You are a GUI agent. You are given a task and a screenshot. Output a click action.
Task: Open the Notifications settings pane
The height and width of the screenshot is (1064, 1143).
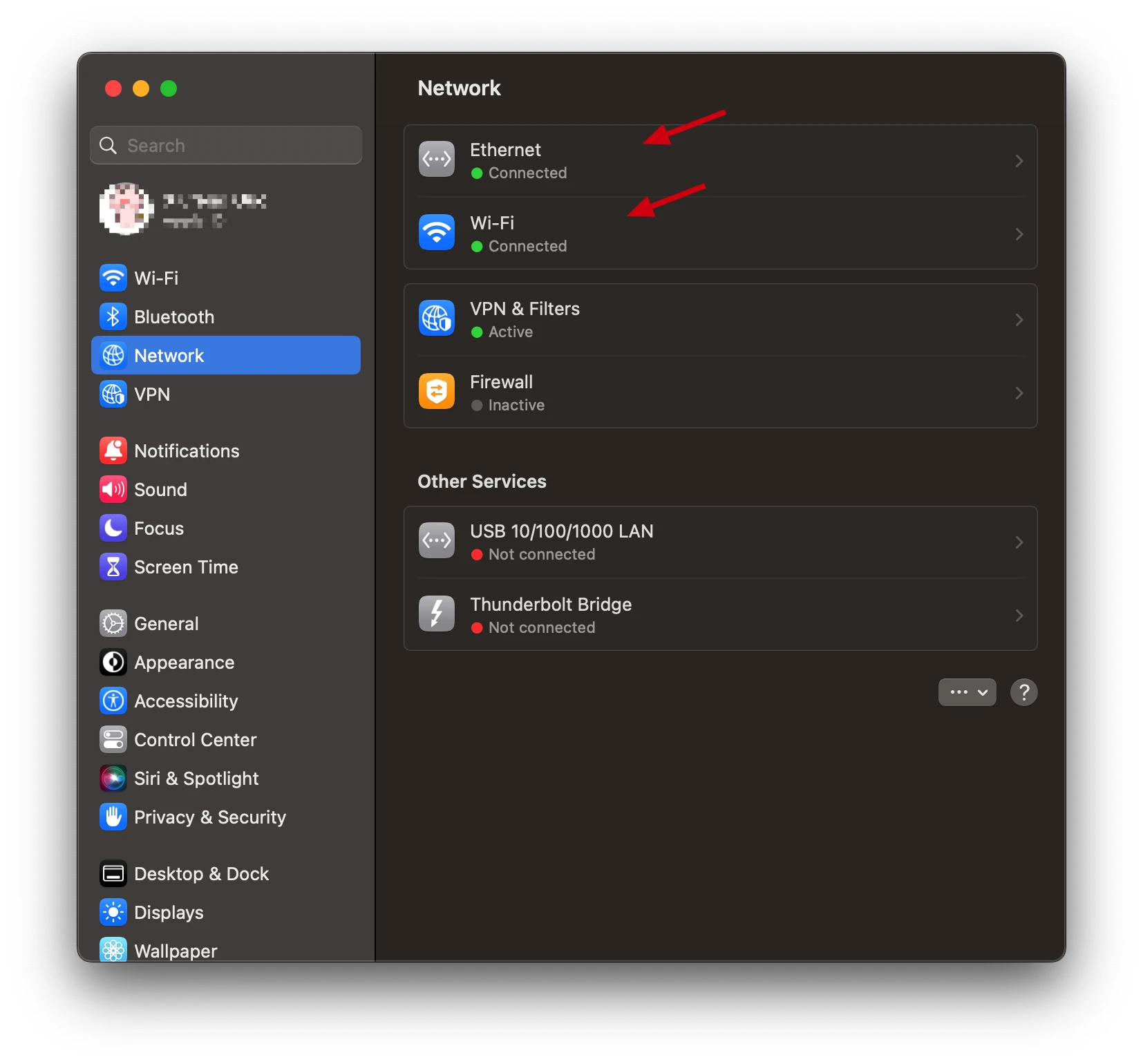[x=187, y=451]
